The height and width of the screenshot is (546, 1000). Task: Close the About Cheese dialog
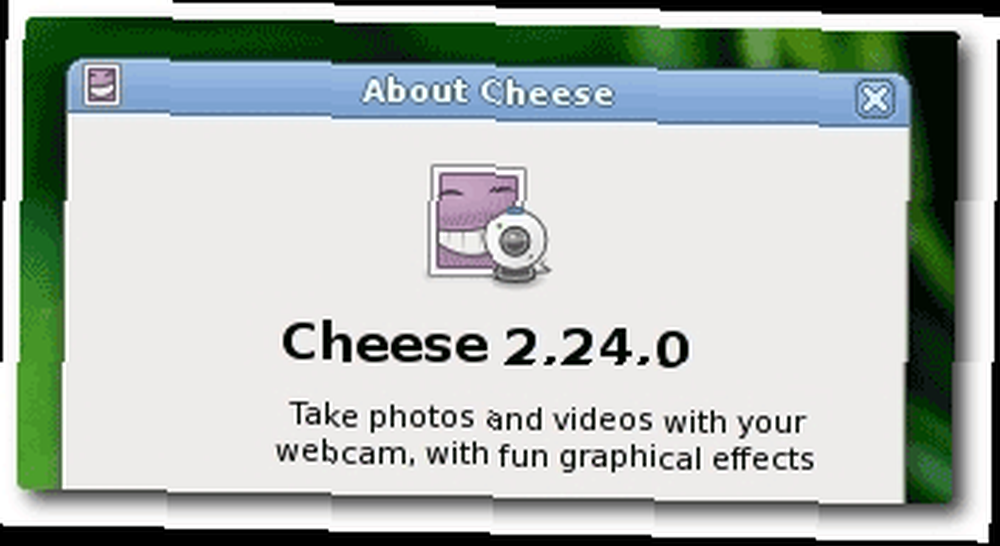click(874, 99)
